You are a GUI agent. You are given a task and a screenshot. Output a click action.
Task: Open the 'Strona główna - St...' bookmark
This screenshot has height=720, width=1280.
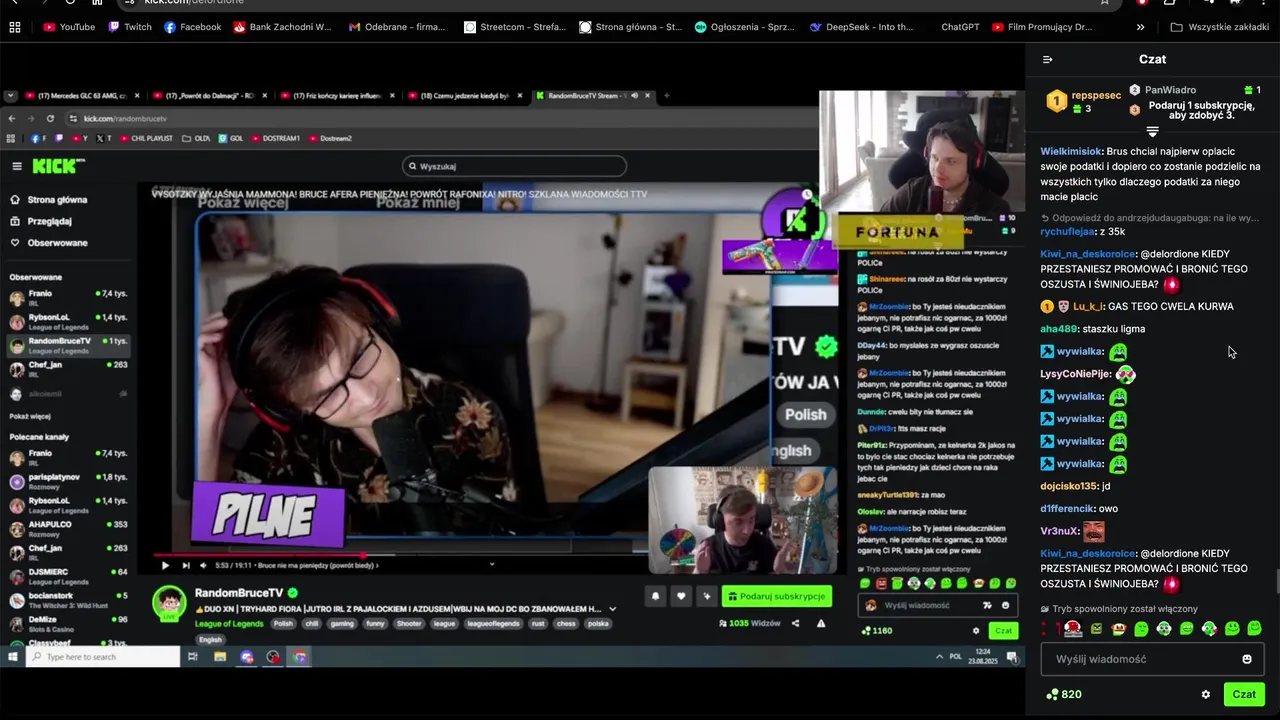(631, 27)
